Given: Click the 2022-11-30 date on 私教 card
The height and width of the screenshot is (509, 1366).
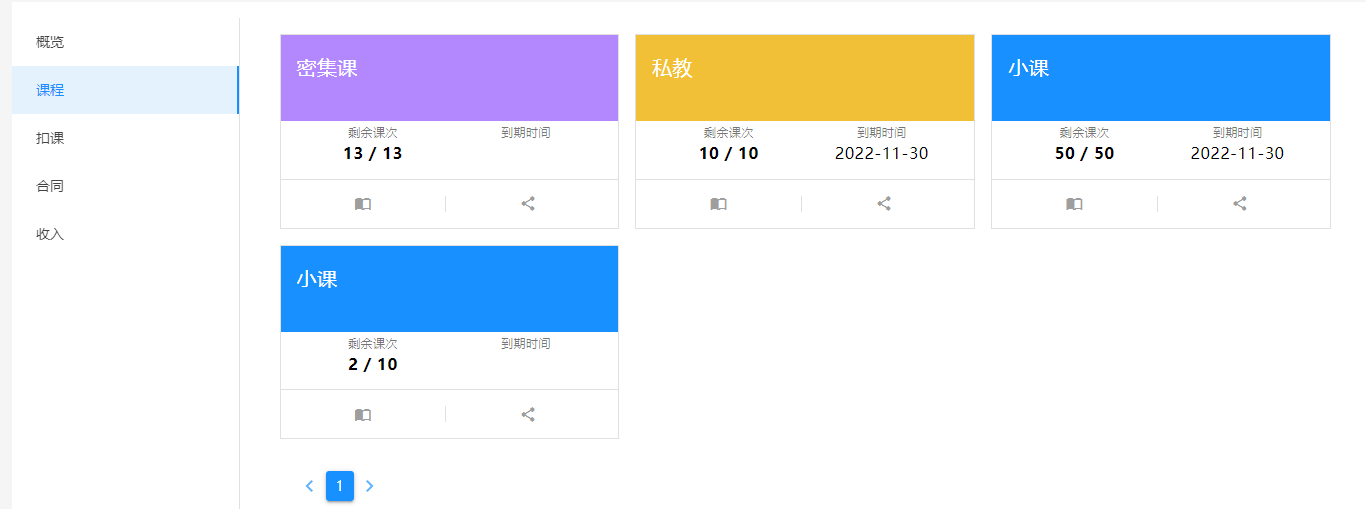Looking at the screenshot, I should [882, 153].
